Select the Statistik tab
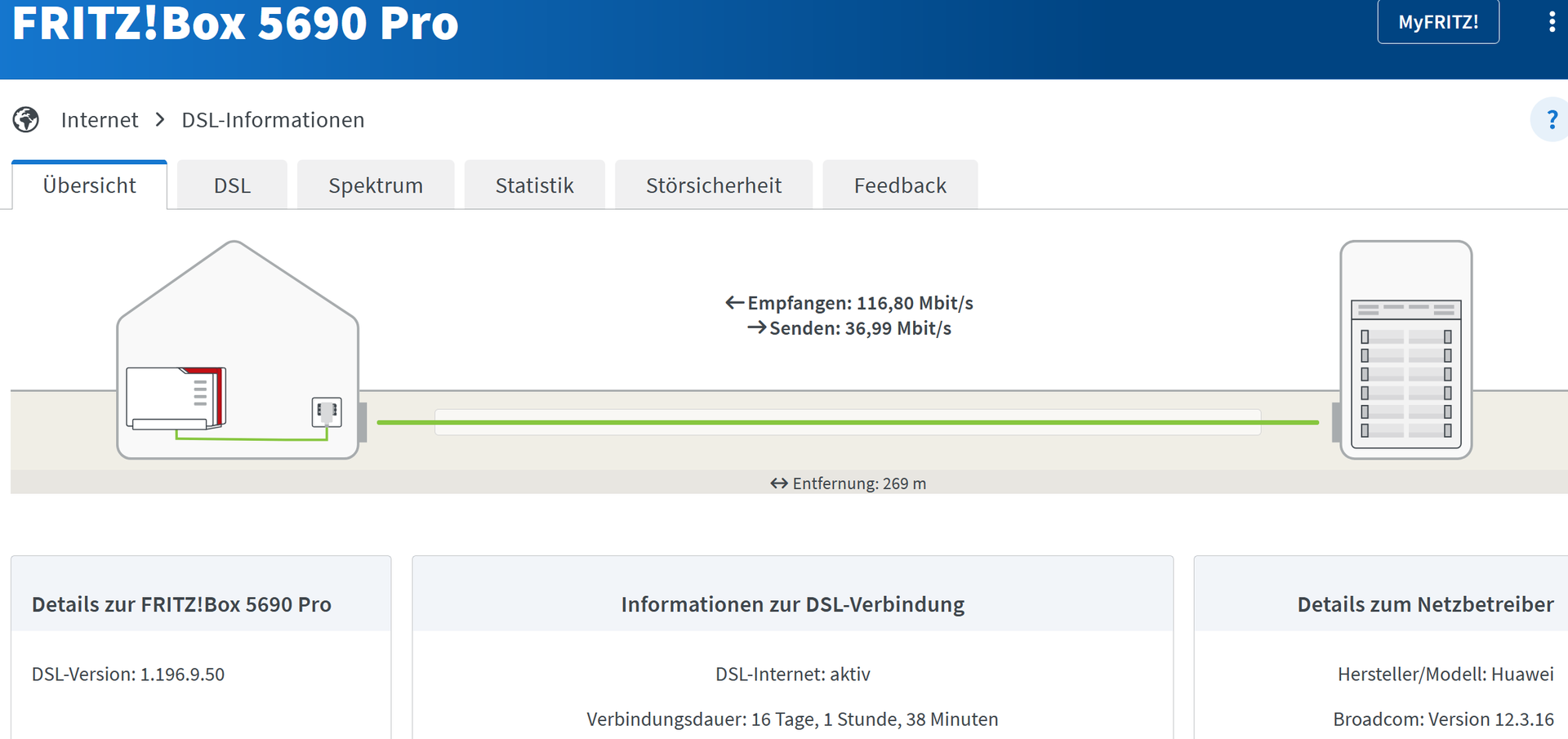Viewport: 1568px width, 739px height. (534, 185)
